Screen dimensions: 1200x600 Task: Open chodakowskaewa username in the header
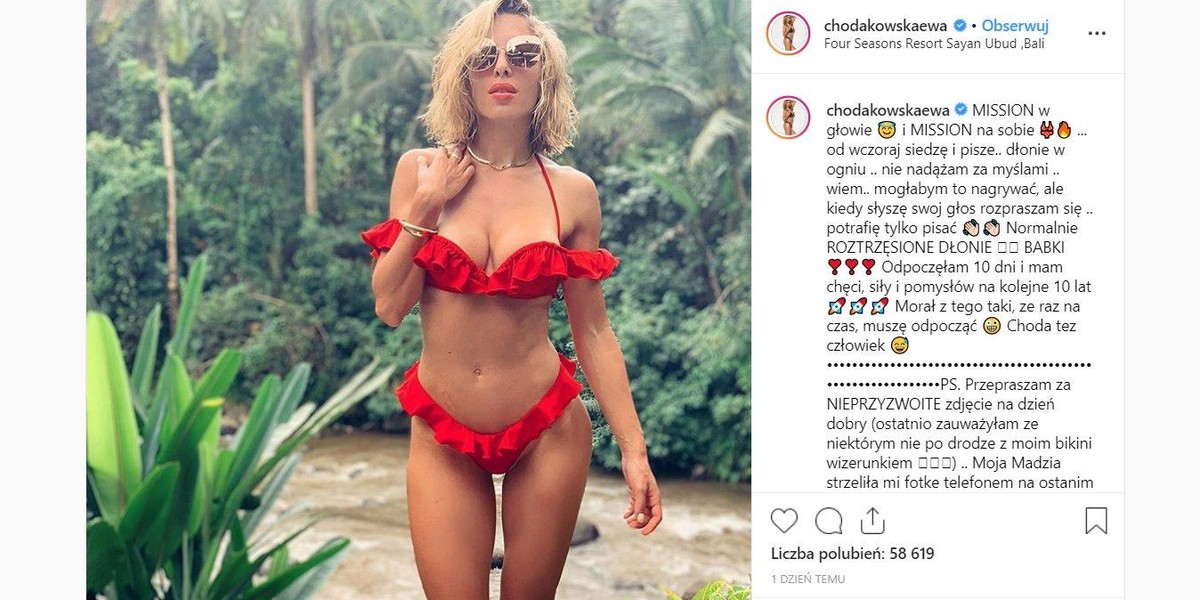click(x=887, y=25)
